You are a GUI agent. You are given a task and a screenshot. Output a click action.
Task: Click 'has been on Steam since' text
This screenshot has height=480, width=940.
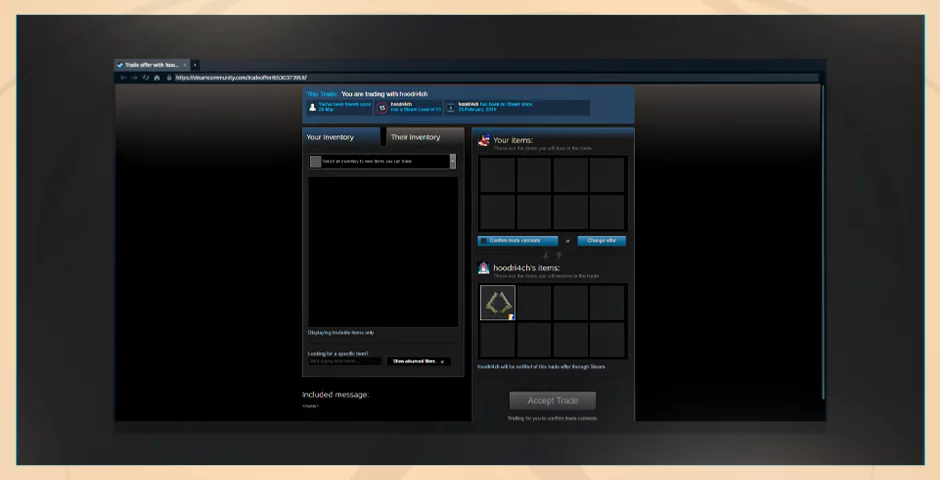(x=506, y=104)
